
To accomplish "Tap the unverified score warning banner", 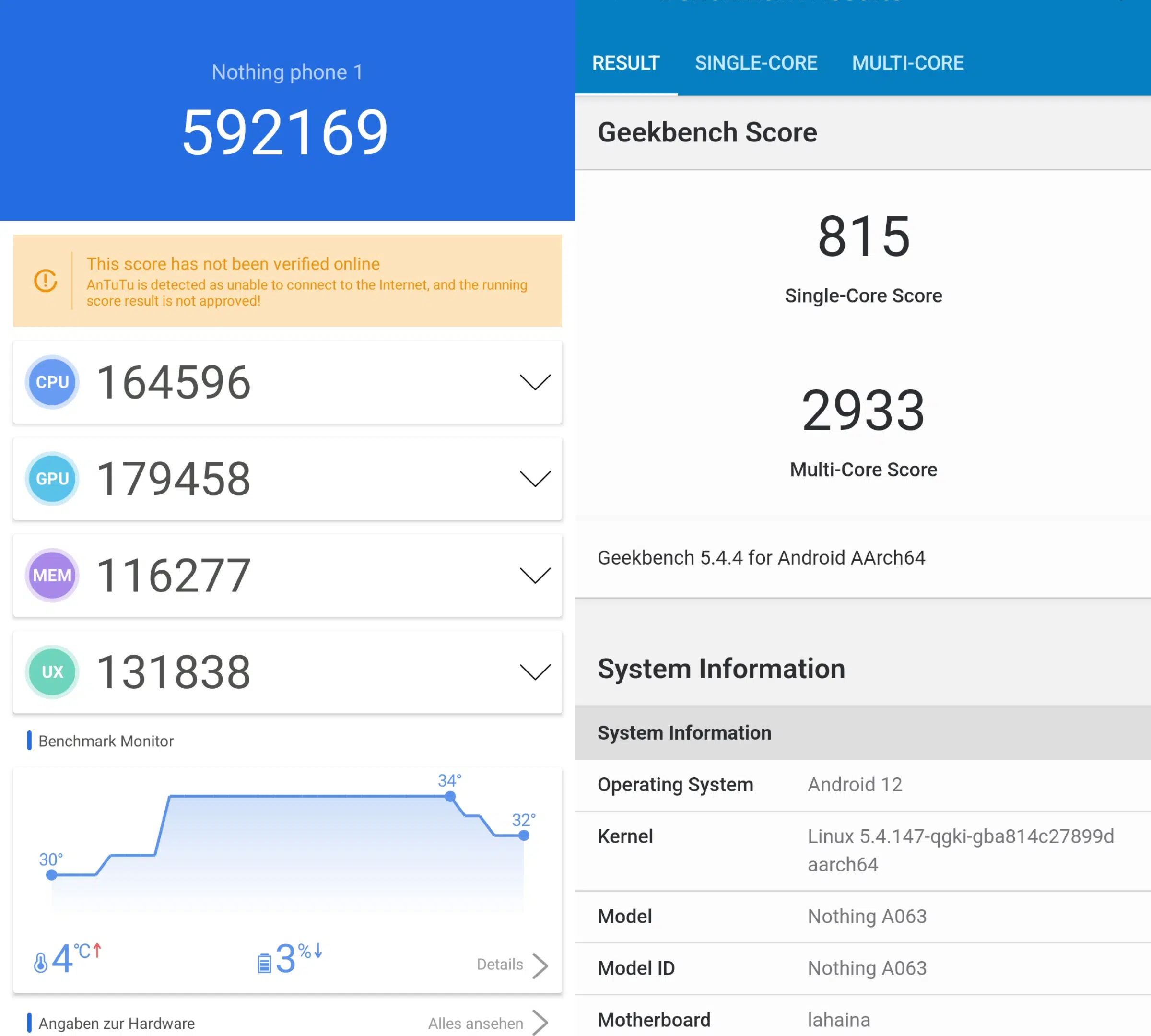I will 287,281.
